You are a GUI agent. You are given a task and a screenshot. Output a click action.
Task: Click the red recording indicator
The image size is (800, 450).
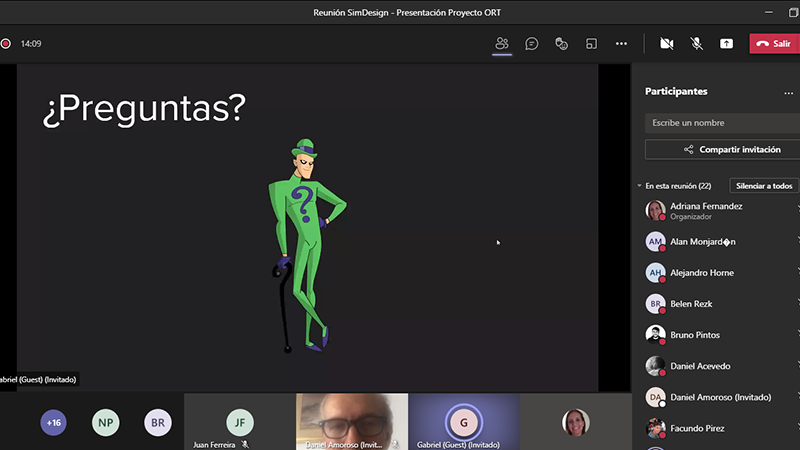pyautogui.click(x=6, y=44)
